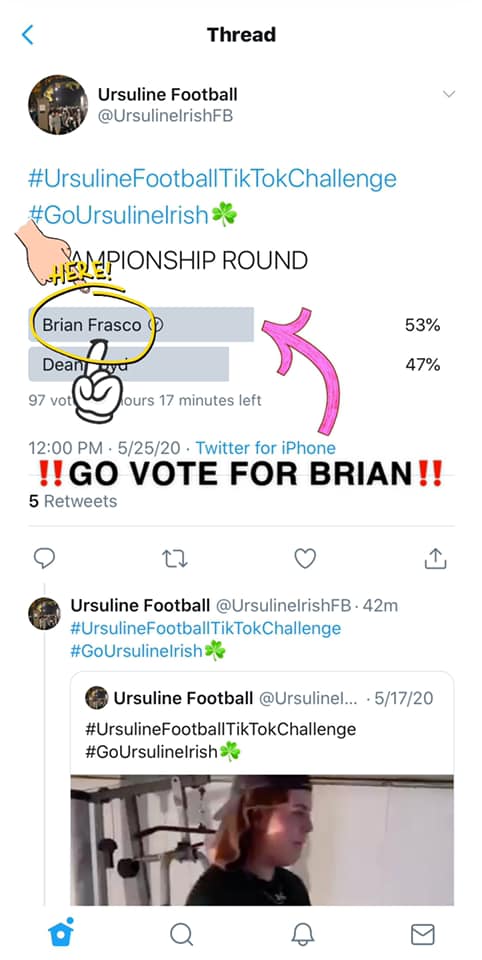The image size is (482, 960).
Task: Open Twitter for iPhone source link
Action: (x=266, y=448)
